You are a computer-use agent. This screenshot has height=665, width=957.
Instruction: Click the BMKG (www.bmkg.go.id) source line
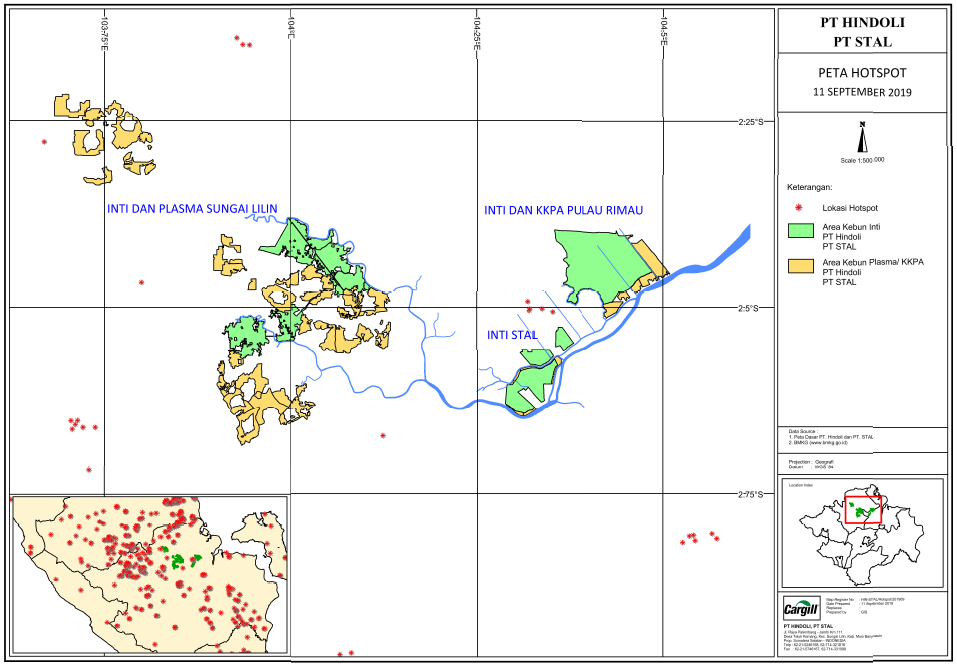(818, 443)
